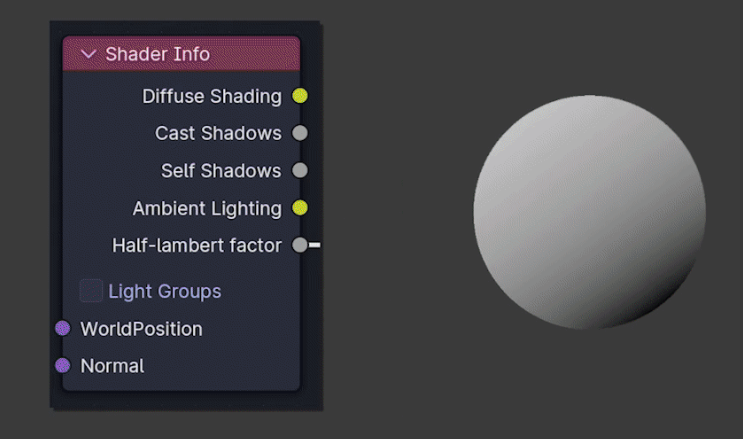Click the Self Shadows label

[x=221, y=171]
